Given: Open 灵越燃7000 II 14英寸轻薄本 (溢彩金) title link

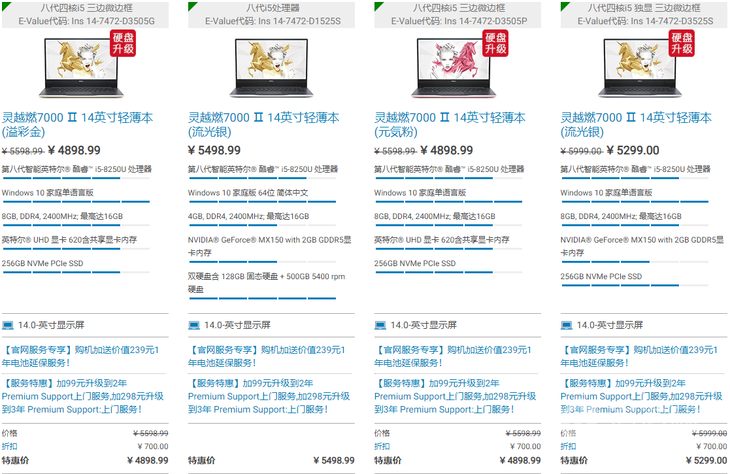Looking at the screenshot, I should click(x=77, y=124).
